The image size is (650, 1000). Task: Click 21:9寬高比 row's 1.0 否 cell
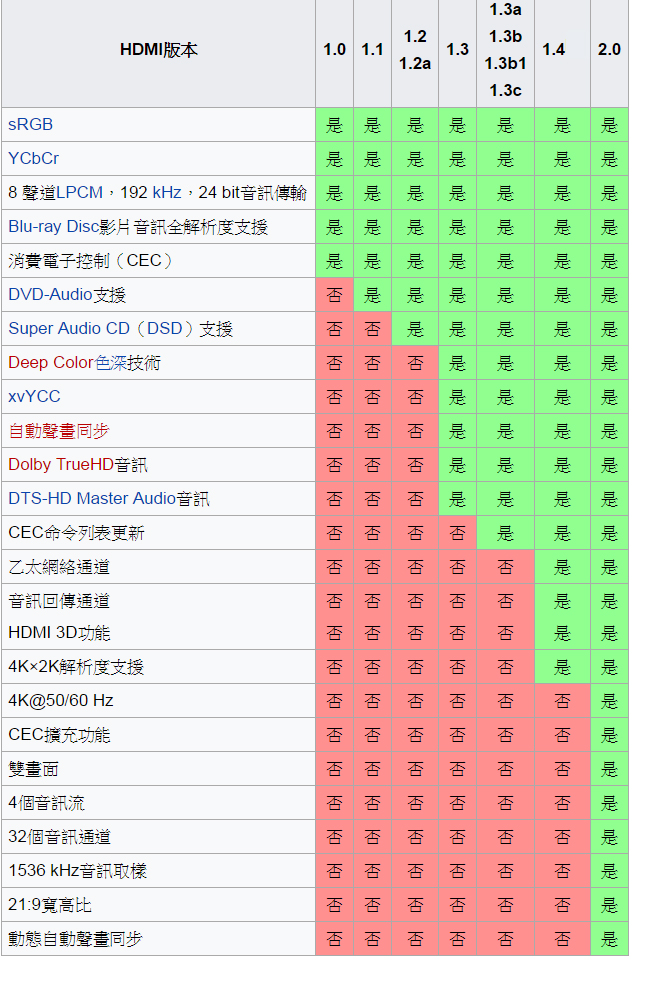click(x=334, y=905)
